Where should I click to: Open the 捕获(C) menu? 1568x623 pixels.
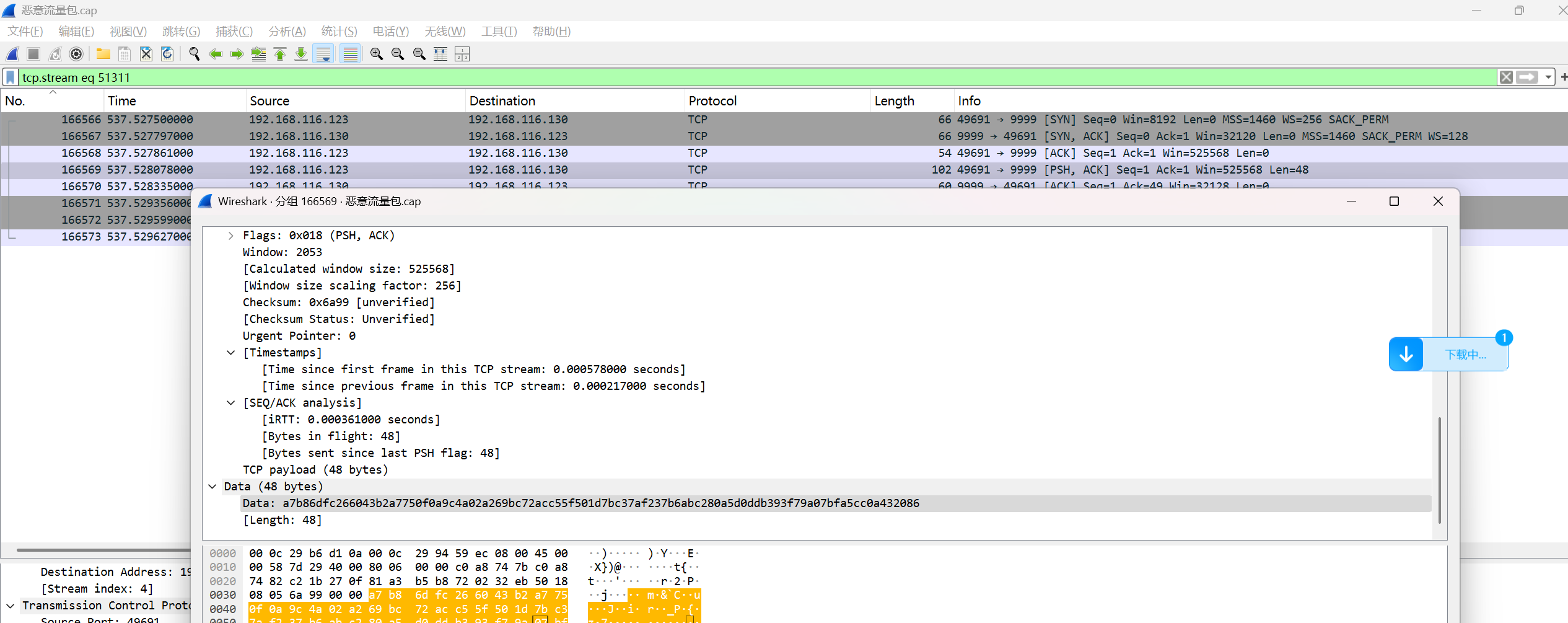[x=234, y=32]
